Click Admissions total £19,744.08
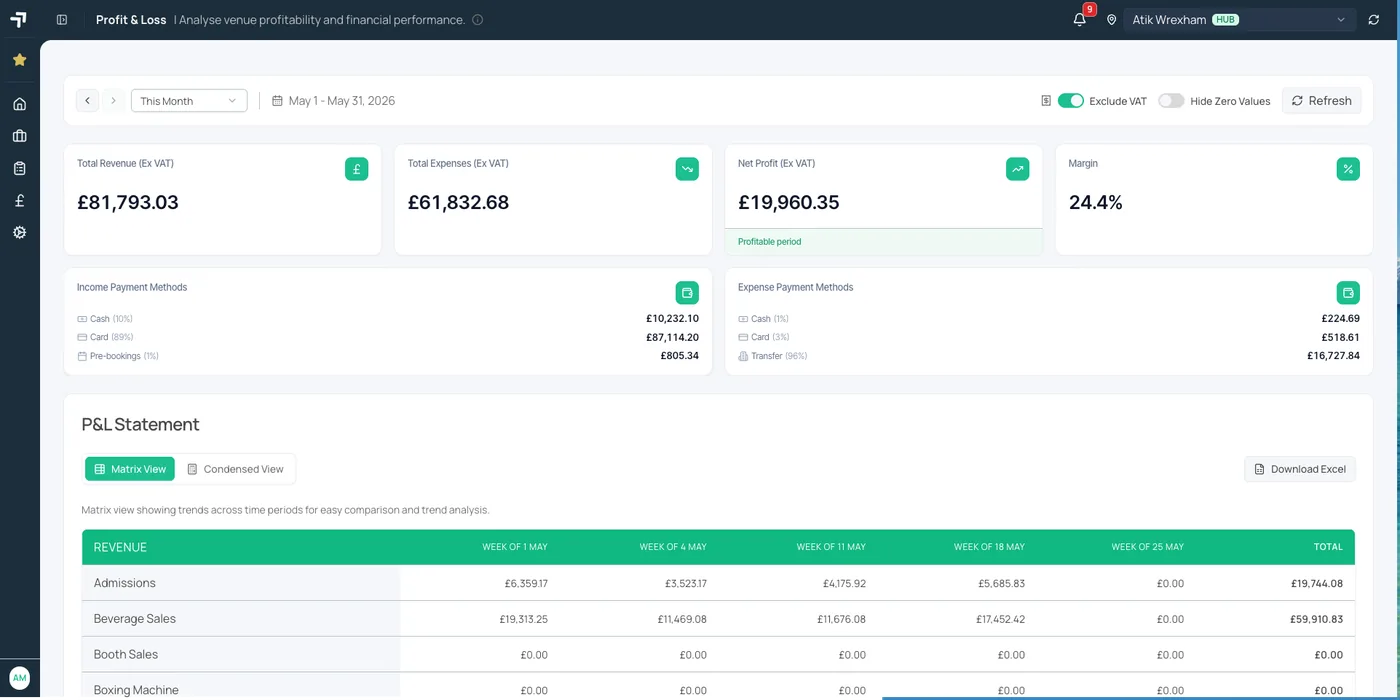This screenshot has height=700, width=1400. click(x=1317, y=583)
